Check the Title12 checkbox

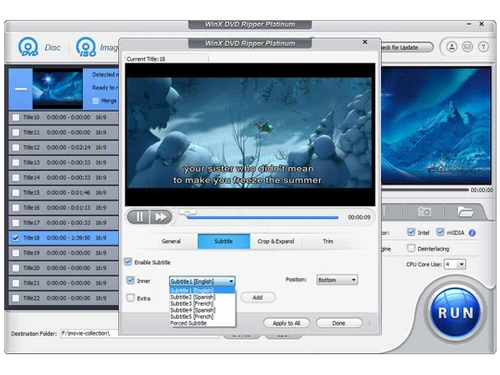pos(16,147)
